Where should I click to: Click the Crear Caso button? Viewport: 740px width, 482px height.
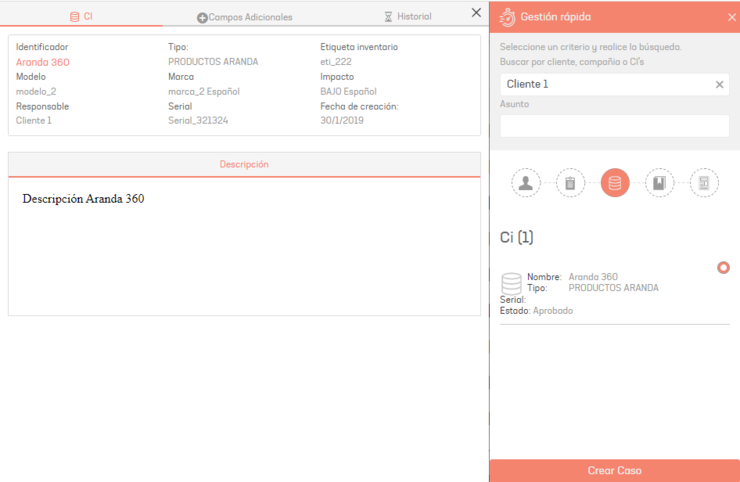[x=614, y=470]
